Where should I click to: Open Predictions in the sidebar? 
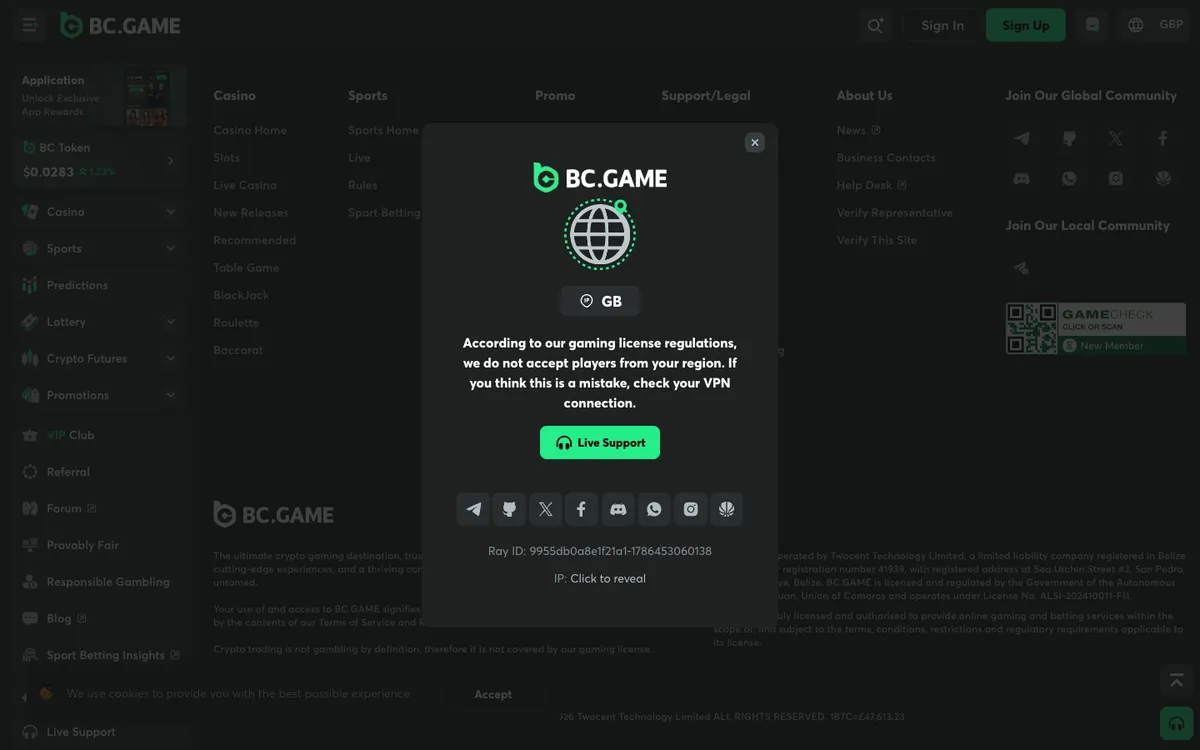(x=101, y=285)
